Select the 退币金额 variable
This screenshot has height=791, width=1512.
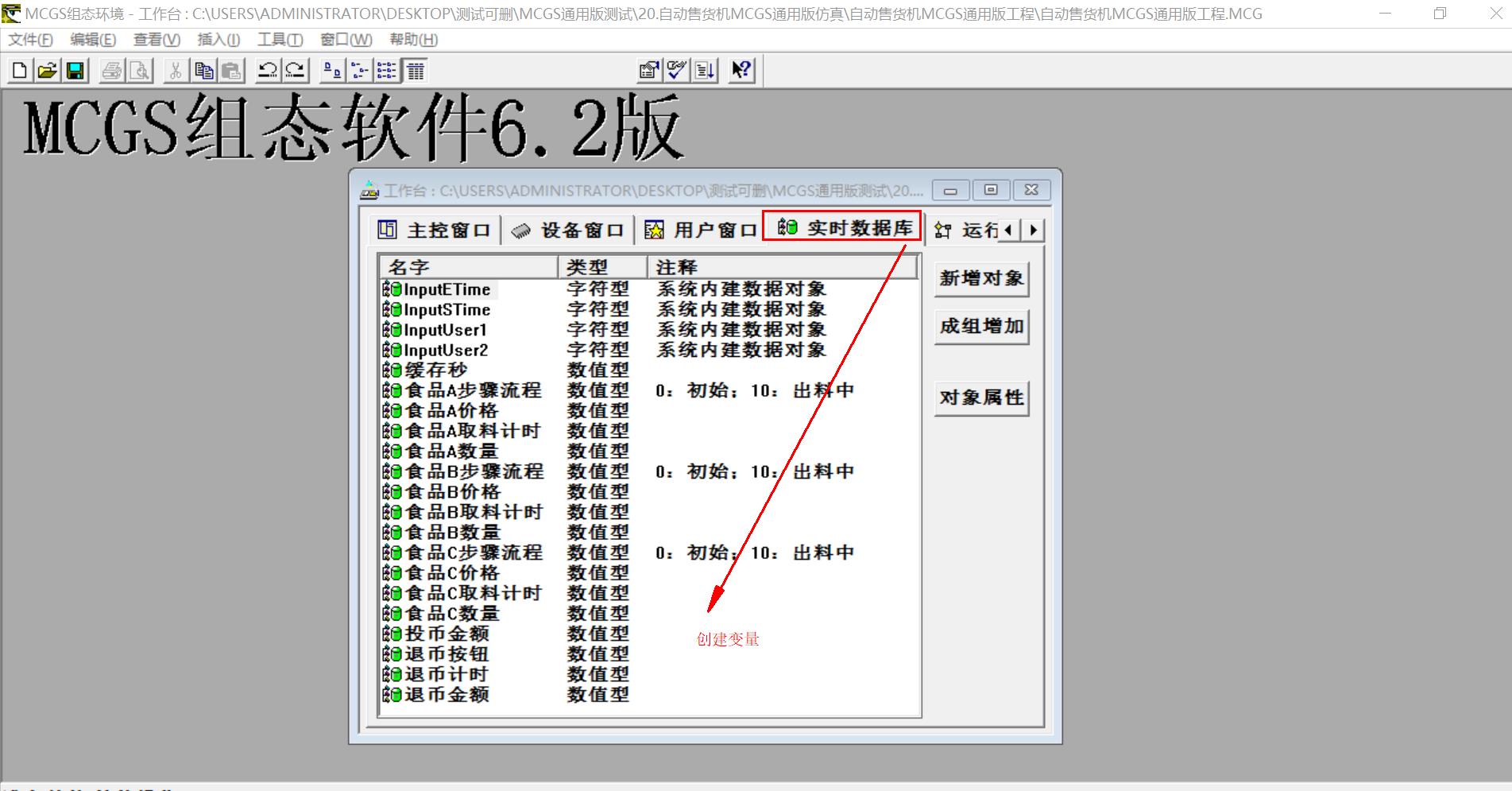[x=436, y=695]
